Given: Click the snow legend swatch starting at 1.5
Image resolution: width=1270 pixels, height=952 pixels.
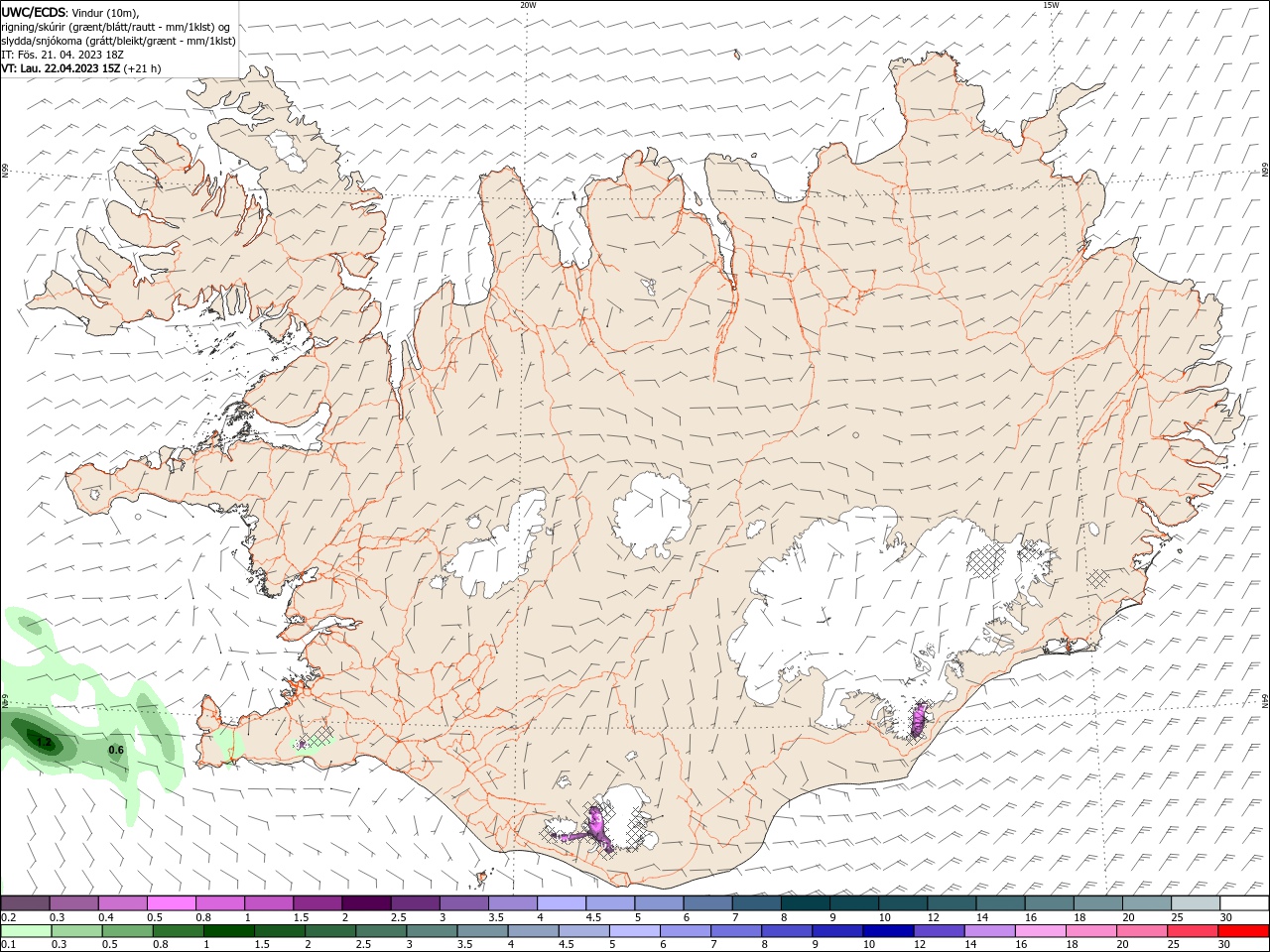Looking at the screenshot, I should point(317,903).
